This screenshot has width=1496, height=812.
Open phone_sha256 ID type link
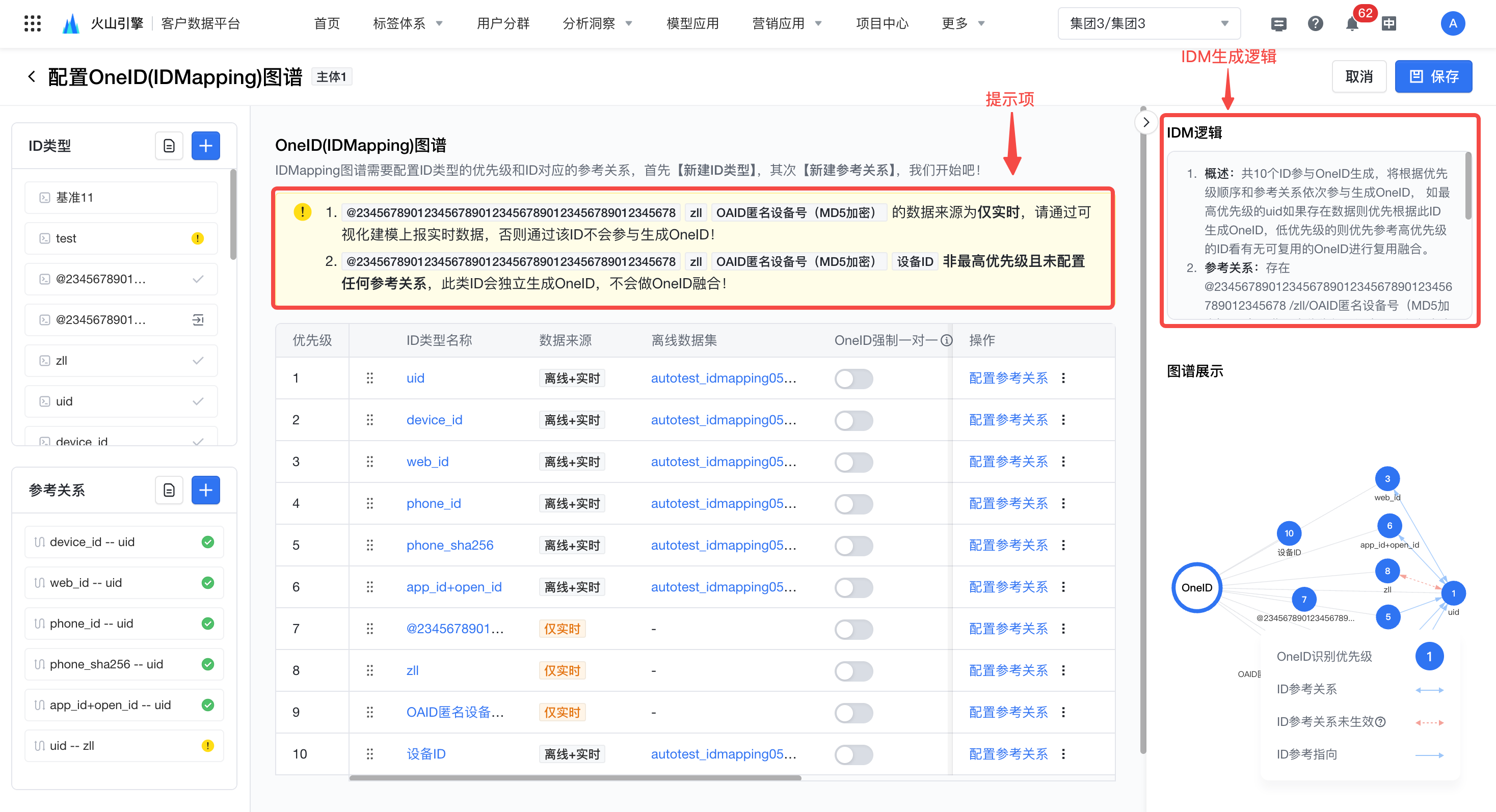(449, 545)
